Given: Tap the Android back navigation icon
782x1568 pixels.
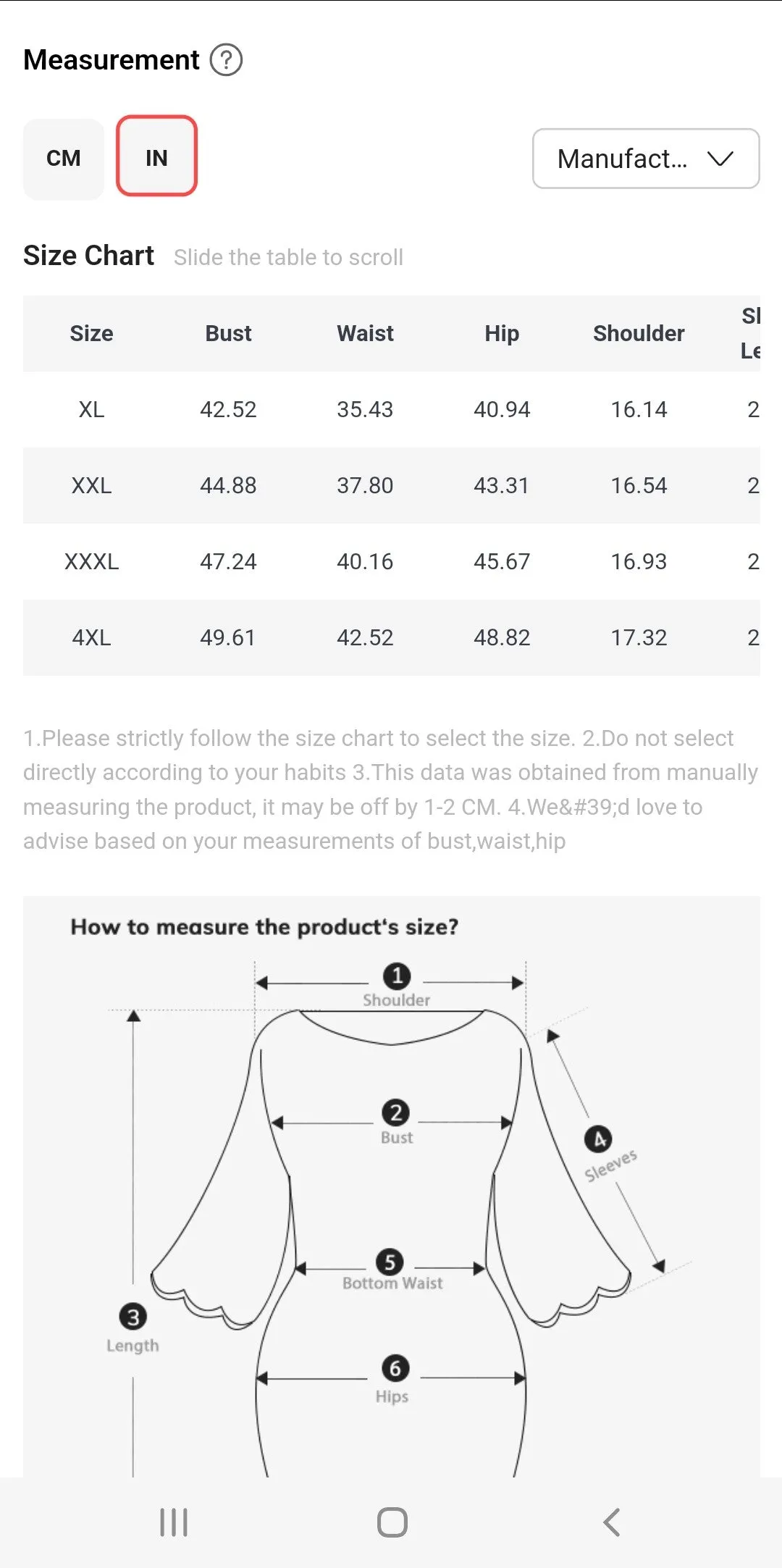Looking at the screenshot, I should tap(611, 1522).
